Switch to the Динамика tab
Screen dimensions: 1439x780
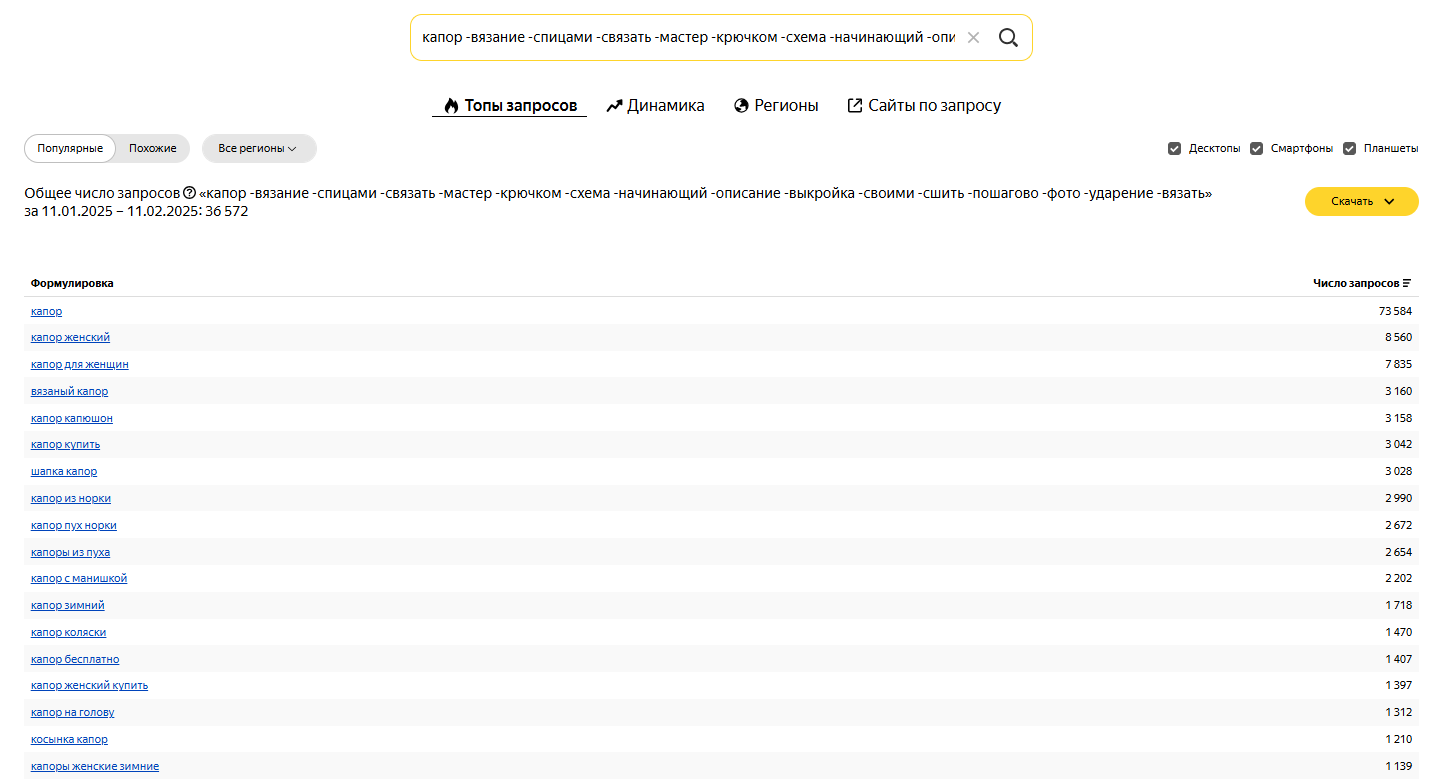coord(655,105)
